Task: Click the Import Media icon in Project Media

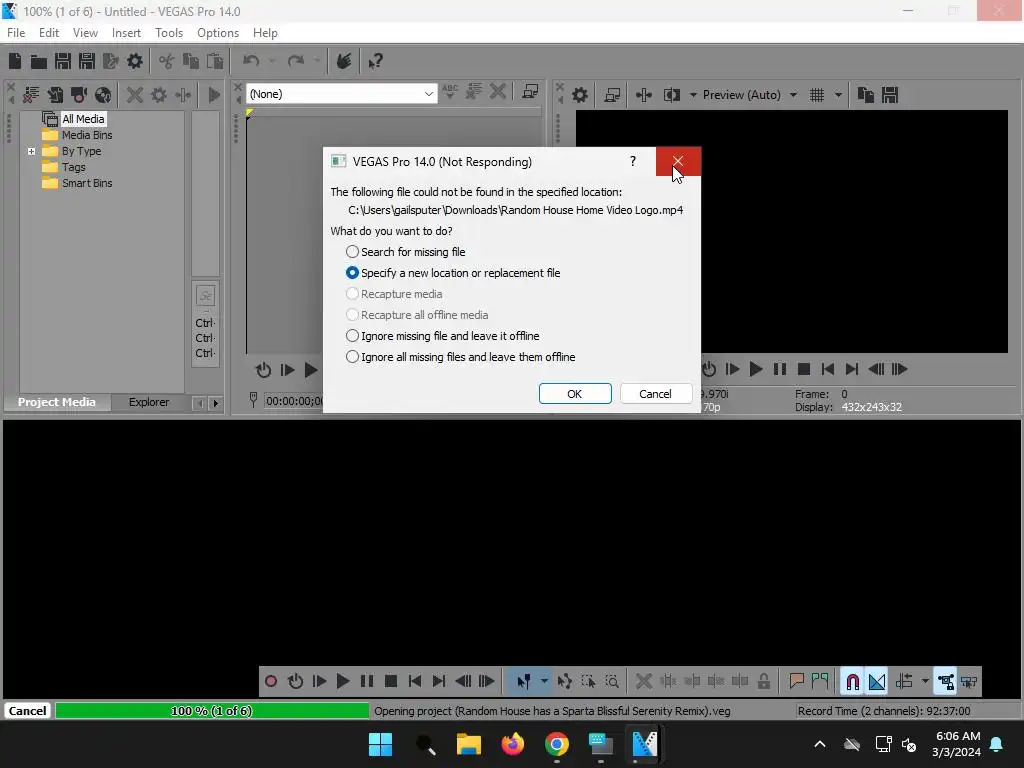Action: coord(55,95)
